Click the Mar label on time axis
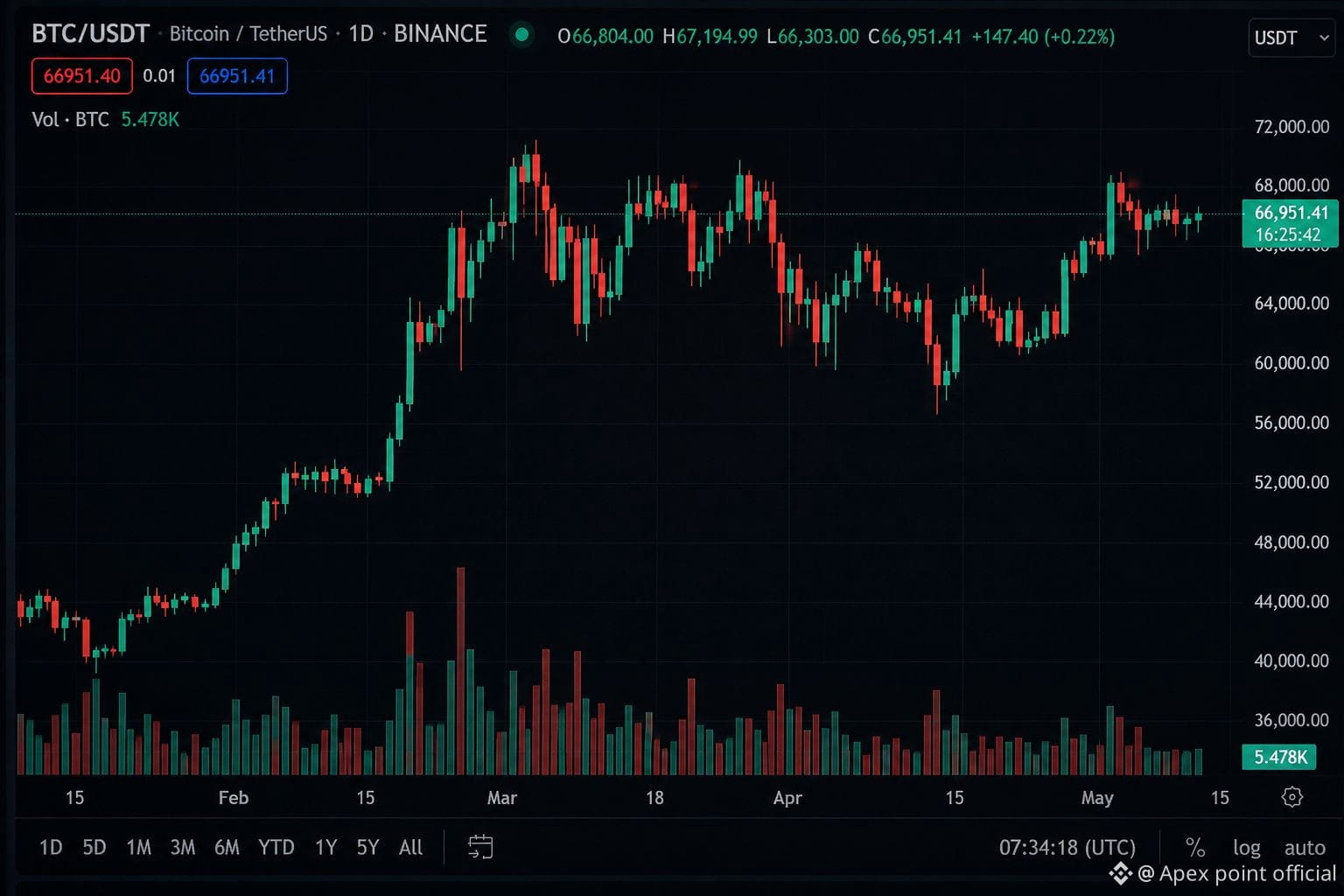Screen dimensions: 1344x896 click(502, 798)
